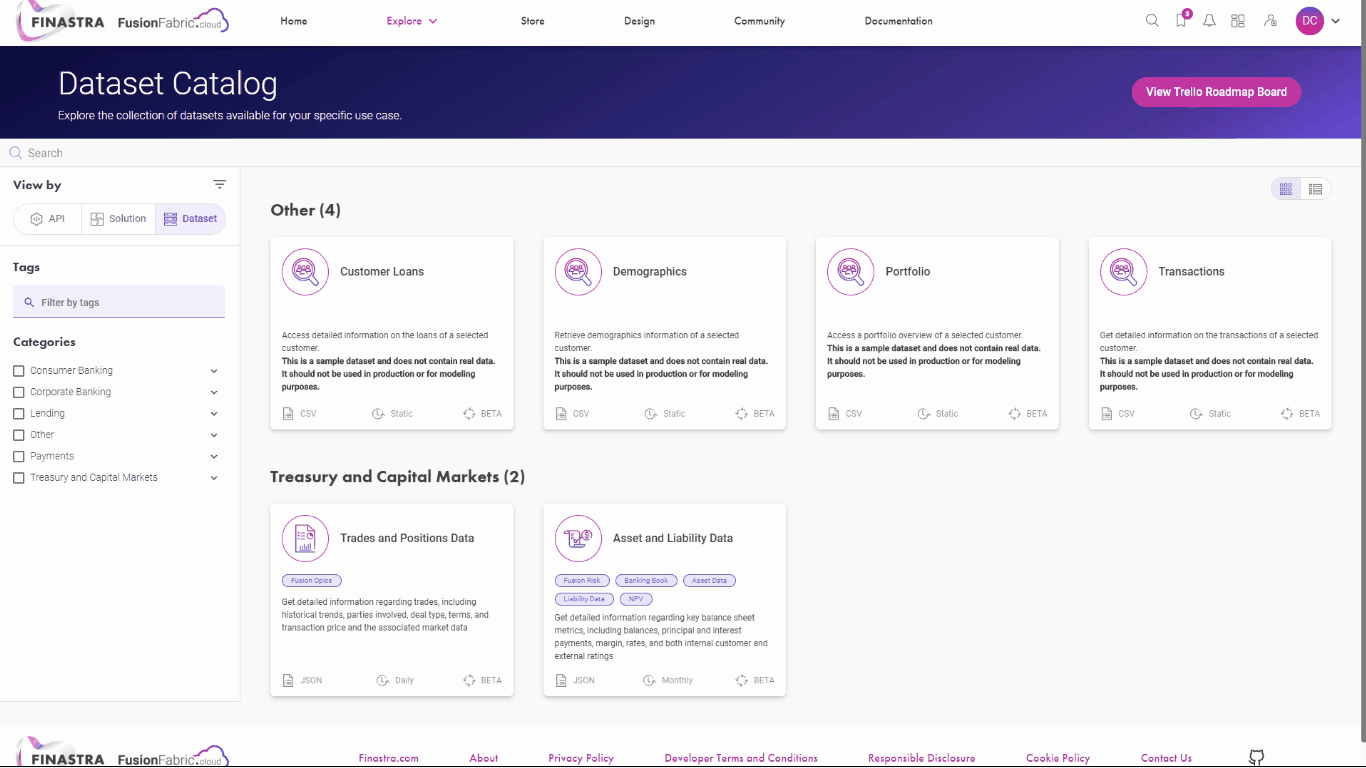Click the filter lines icon beside View by

pos(220,185)
